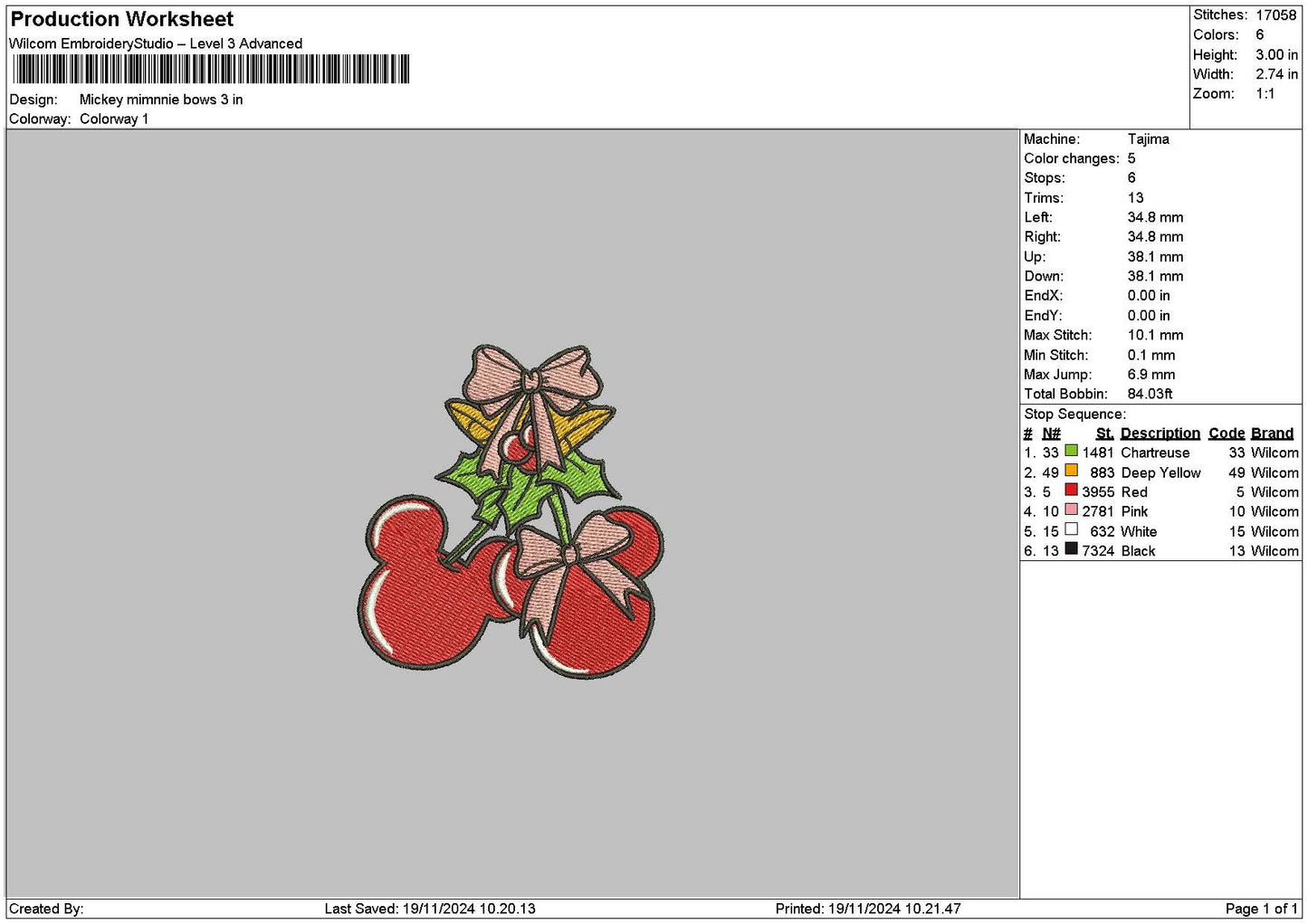The image size is (1308, 924).
Task: Click the Zoom value 1:1
Action: pos(1265,93)
